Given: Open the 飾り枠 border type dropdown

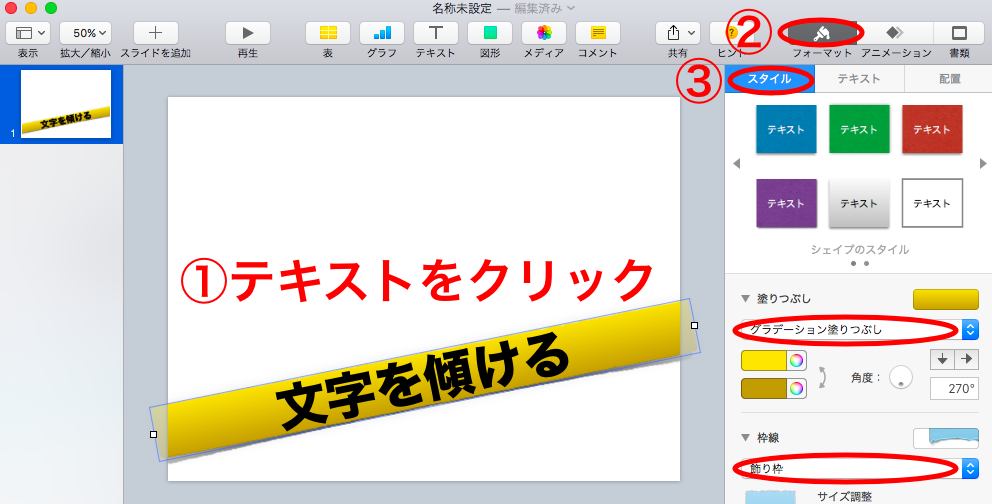Looking at the screenshot, I should [x=860, y=469].
